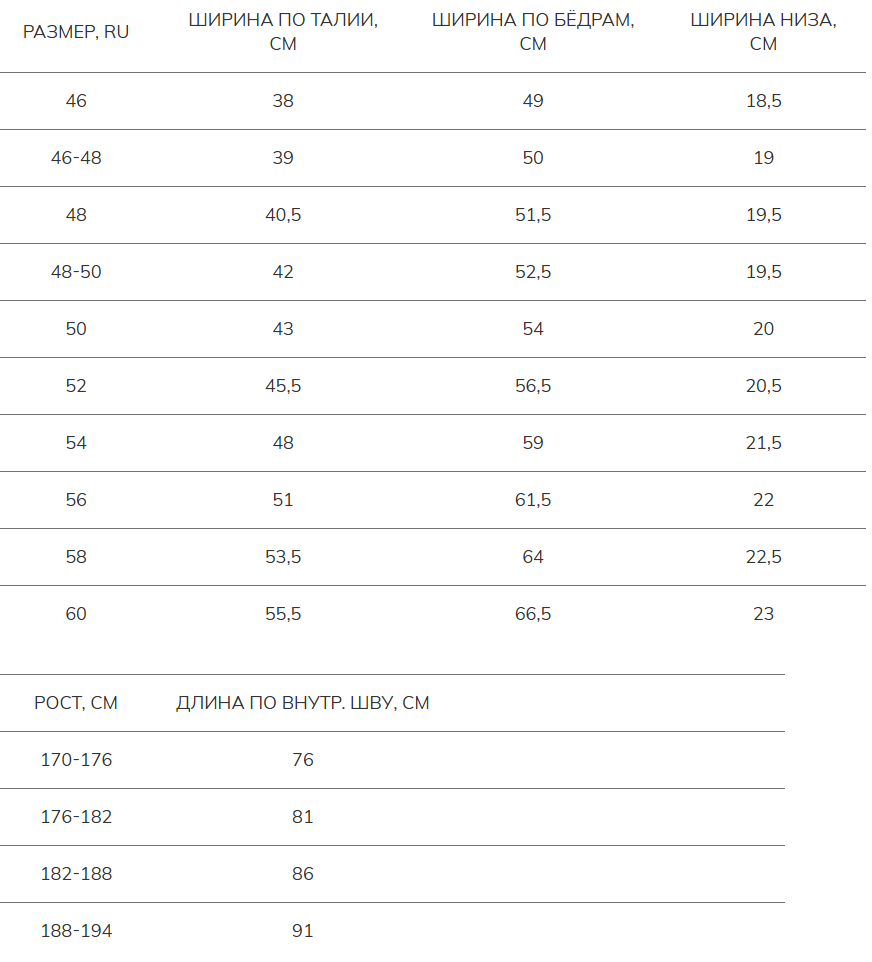Select size 48-50 row label
The height and width of the screenshot is (962, 872).
point(76,272)
